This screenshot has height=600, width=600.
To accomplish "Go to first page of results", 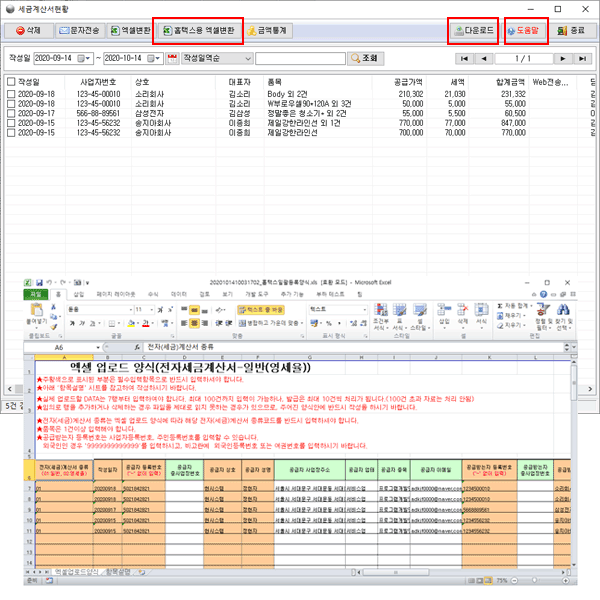I will 465,59.
